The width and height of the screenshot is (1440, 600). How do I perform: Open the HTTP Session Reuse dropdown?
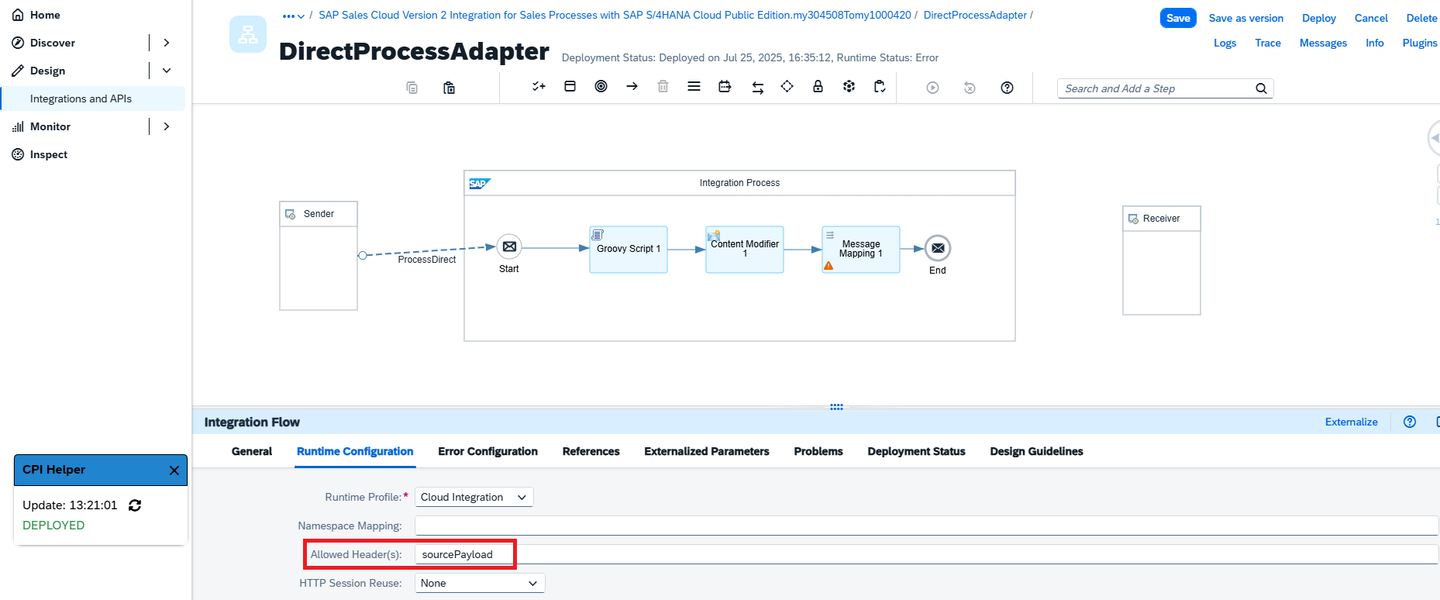pos(480,583)
